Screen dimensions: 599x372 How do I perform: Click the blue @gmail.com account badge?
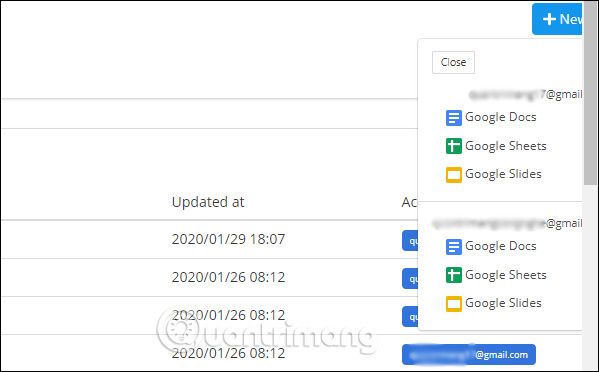click(469, 355)
